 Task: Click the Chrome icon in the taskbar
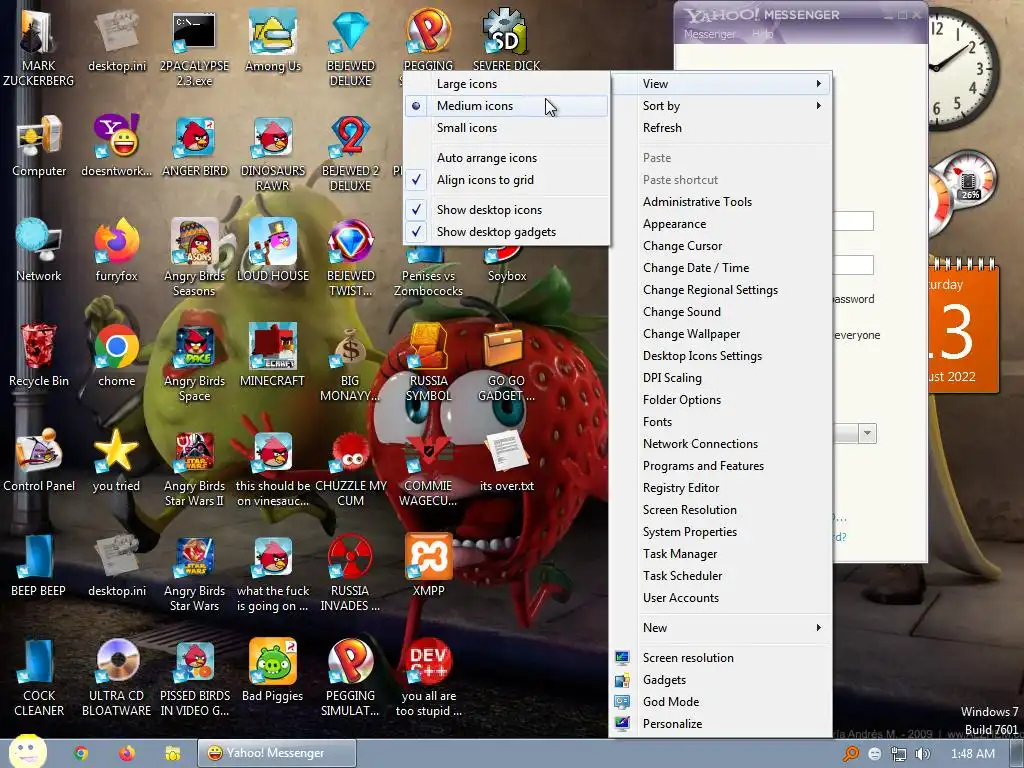(x=81, y=753)
